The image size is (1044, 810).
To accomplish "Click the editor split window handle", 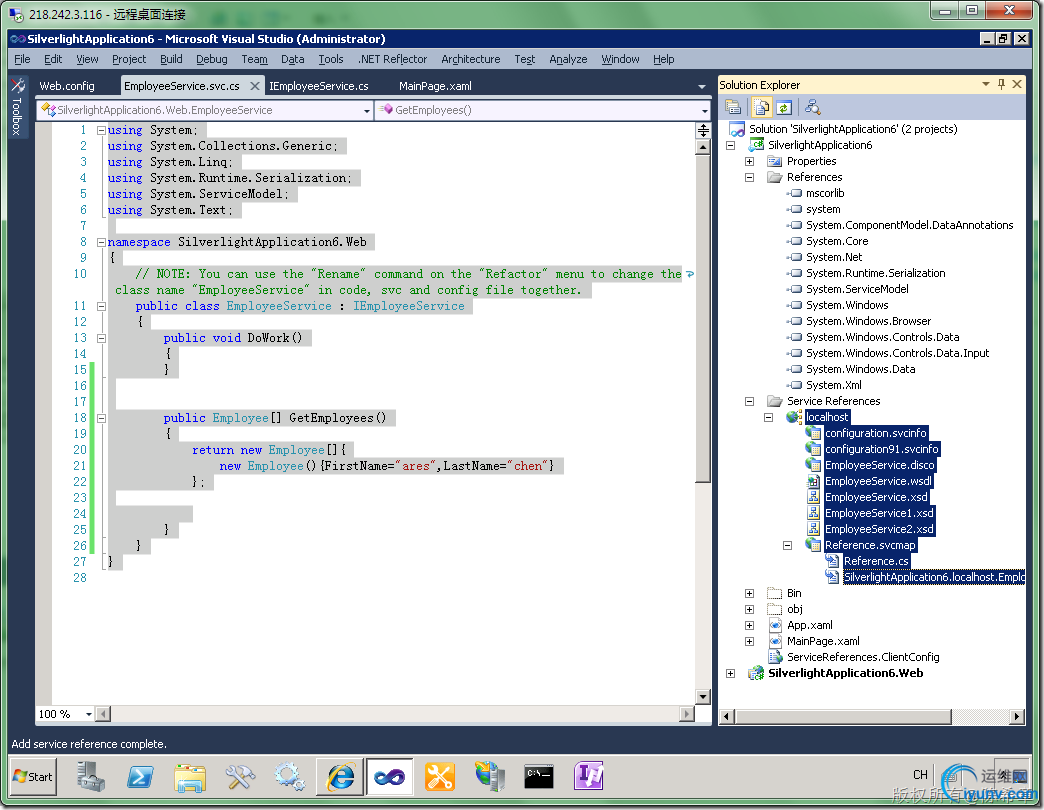I will tap(703, 130).
